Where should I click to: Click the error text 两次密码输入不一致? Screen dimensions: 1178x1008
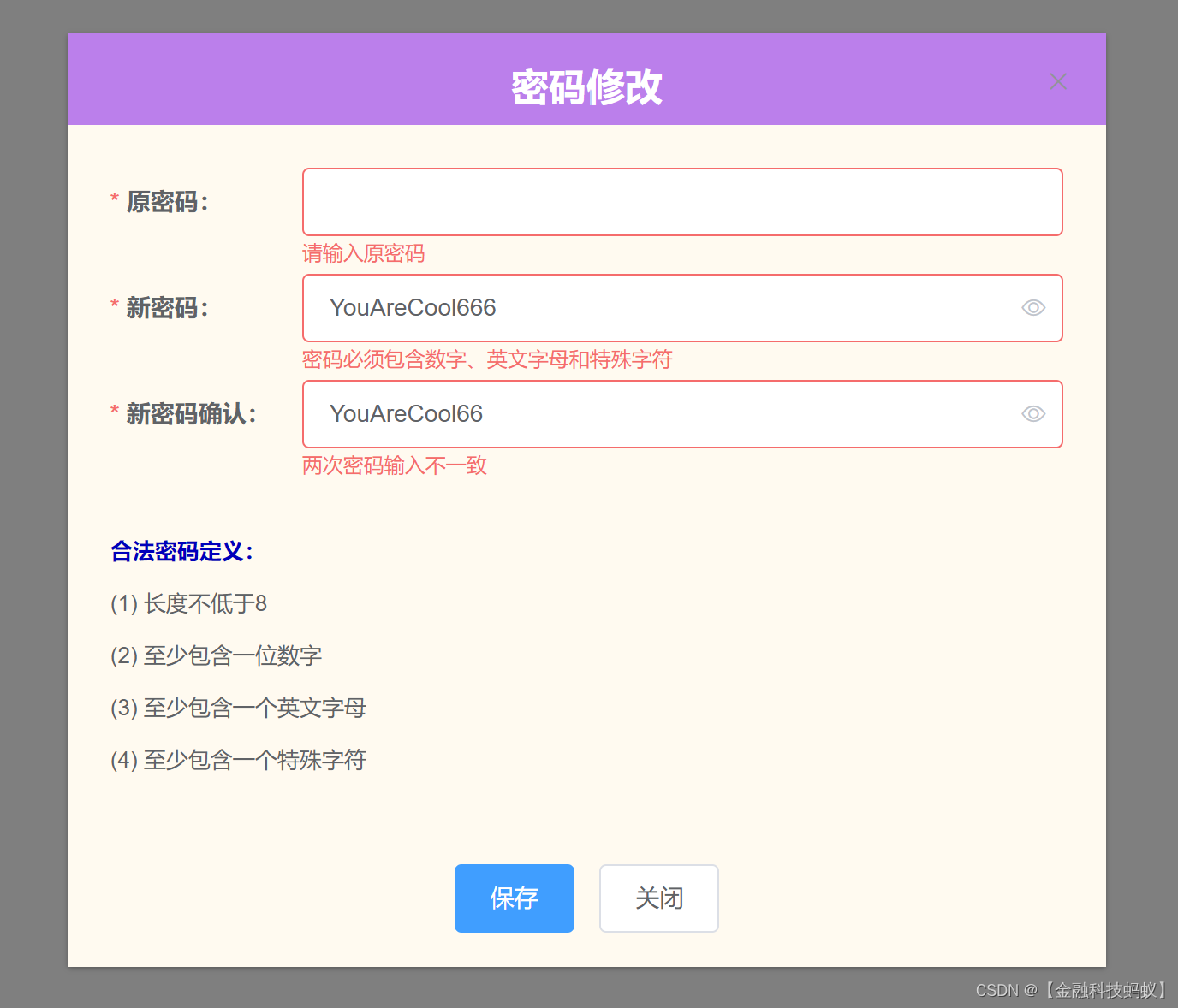coord(395,465)
